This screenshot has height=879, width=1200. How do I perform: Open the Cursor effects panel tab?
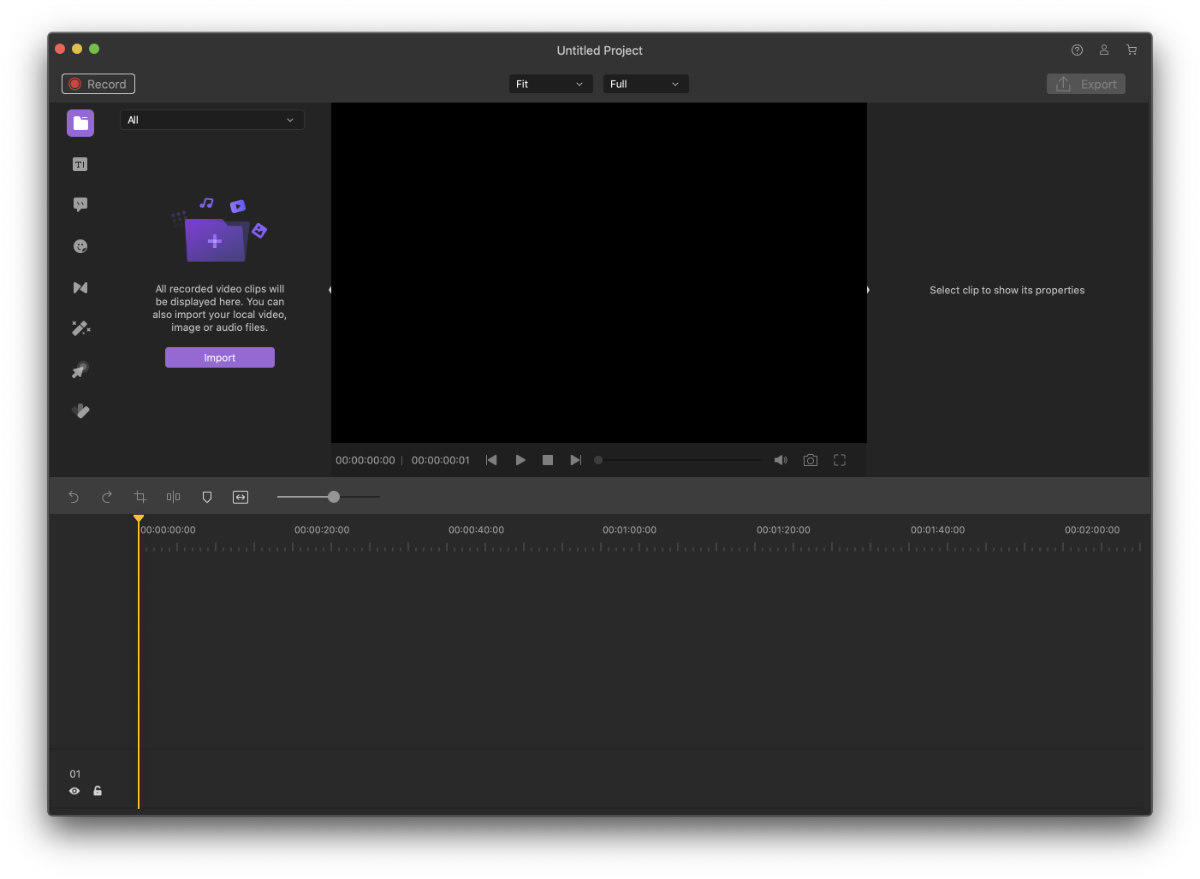pyautogui.click(x=80, y=370)
